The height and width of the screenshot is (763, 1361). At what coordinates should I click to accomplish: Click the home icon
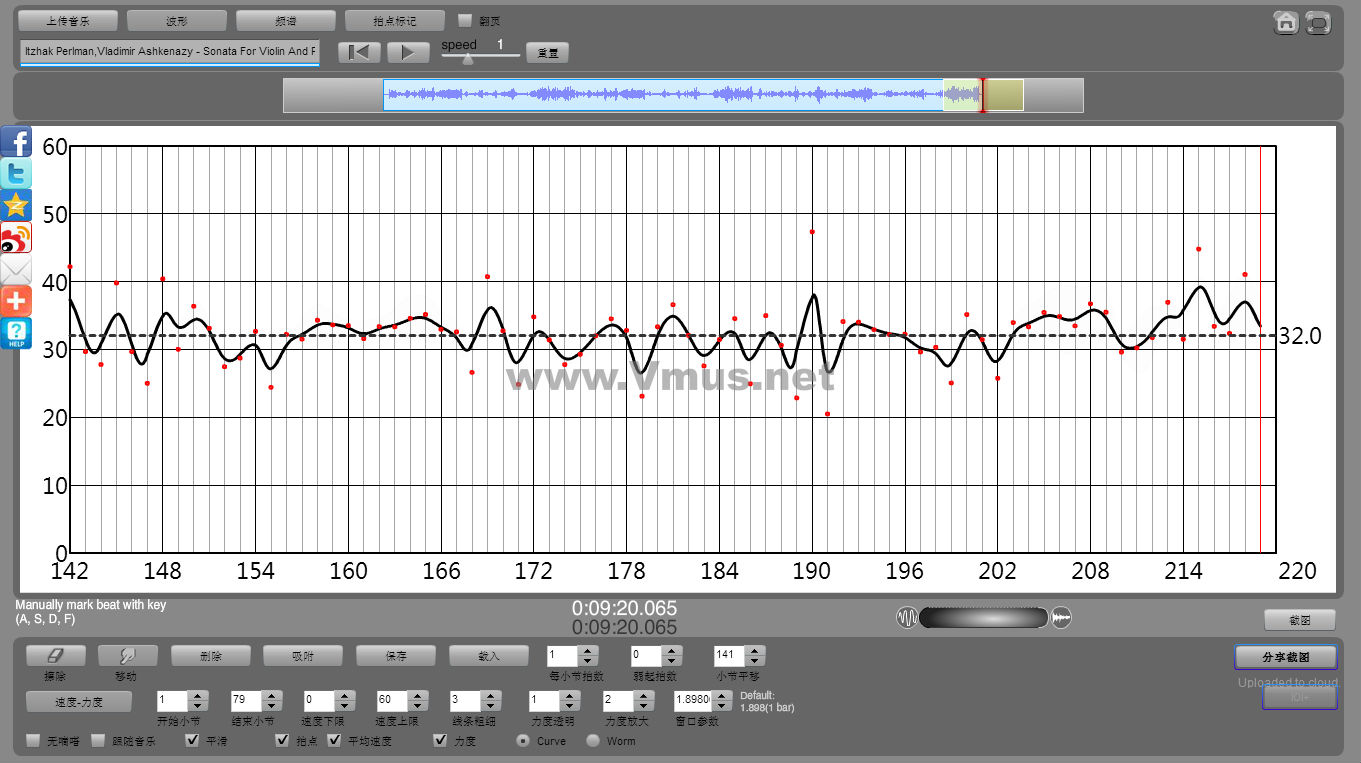pyautogui.click(x=1286, y=22)
